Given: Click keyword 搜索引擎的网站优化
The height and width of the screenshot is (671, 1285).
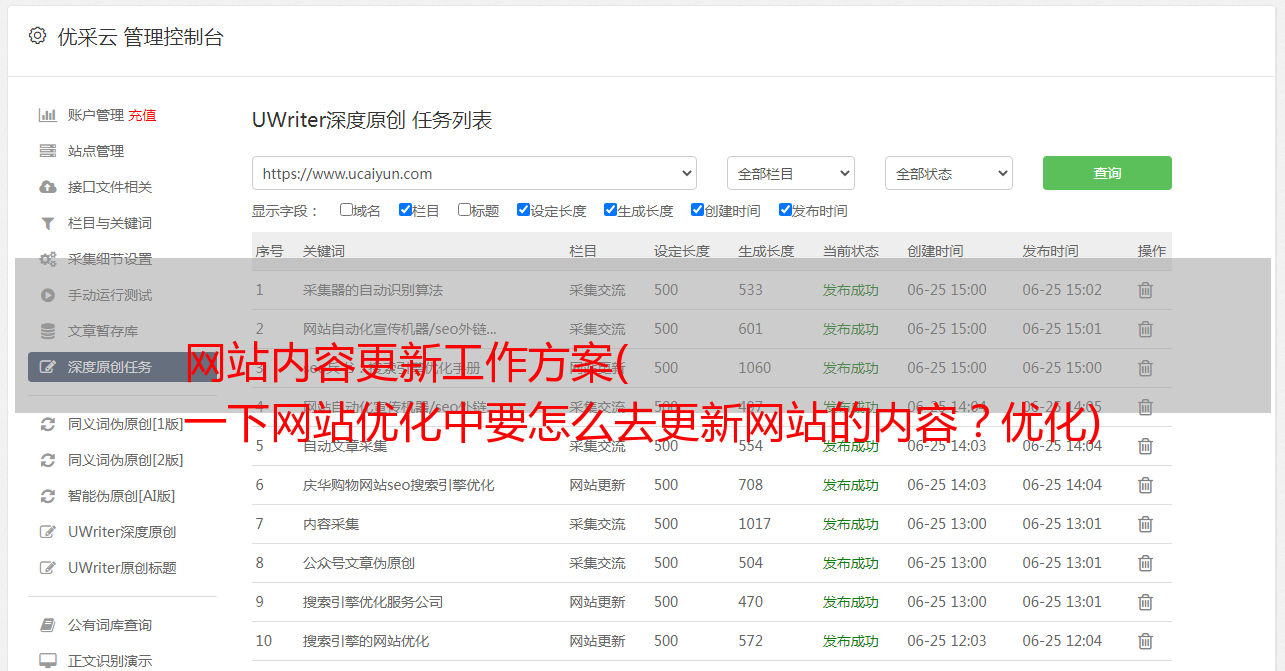Looking at the screenshot, I should coord(366,641).
